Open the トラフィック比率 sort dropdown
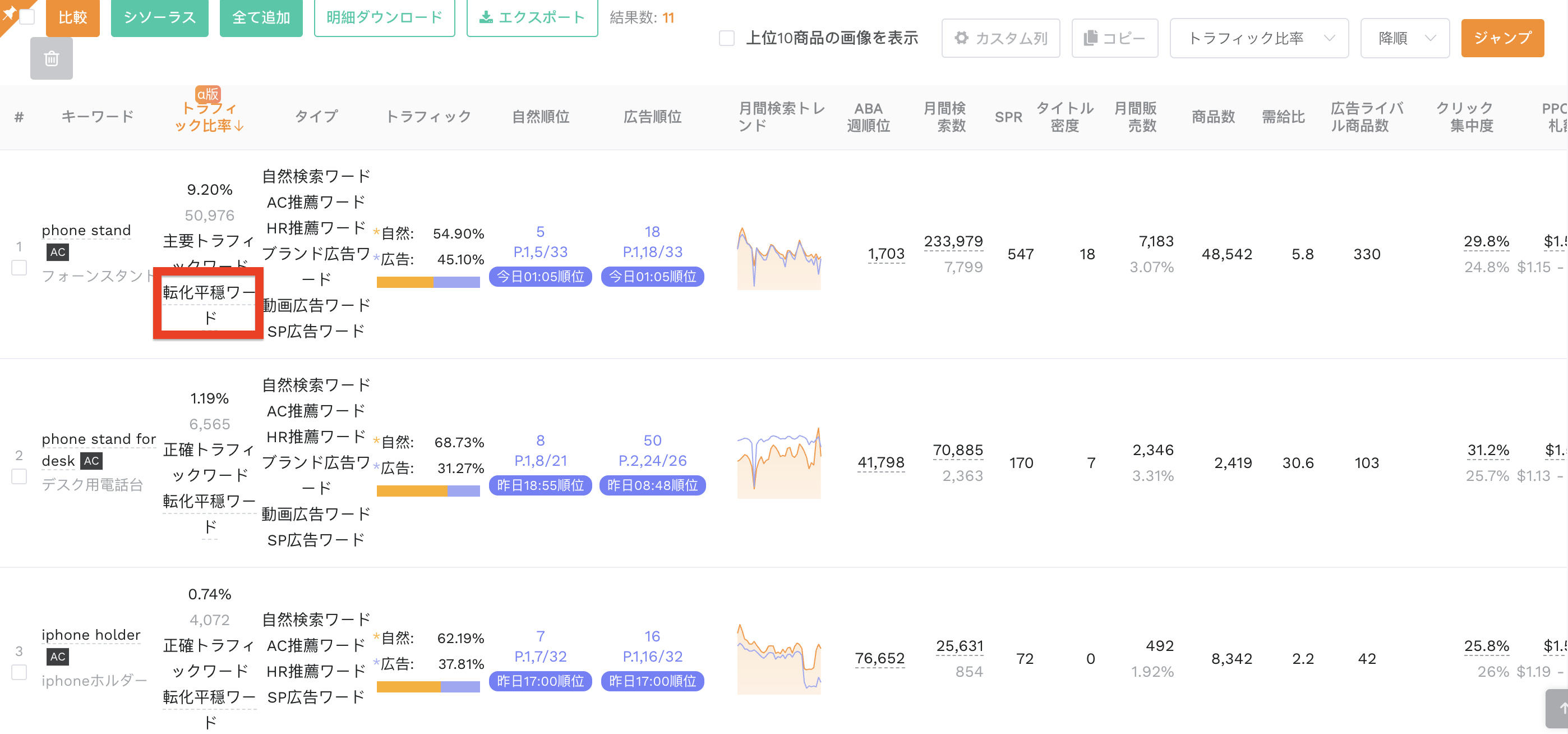 (1259, 38)
